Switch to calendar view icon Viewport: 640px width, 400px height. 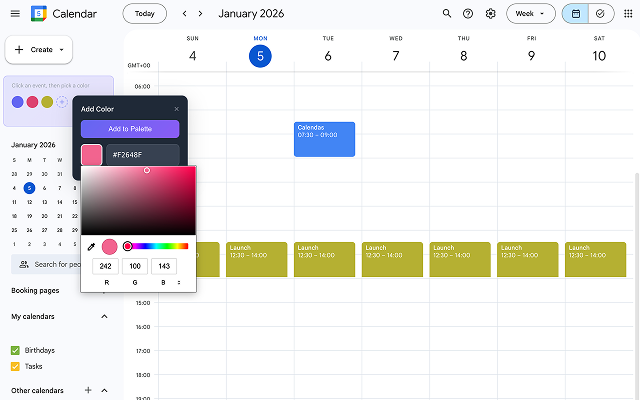coord(576,13)
